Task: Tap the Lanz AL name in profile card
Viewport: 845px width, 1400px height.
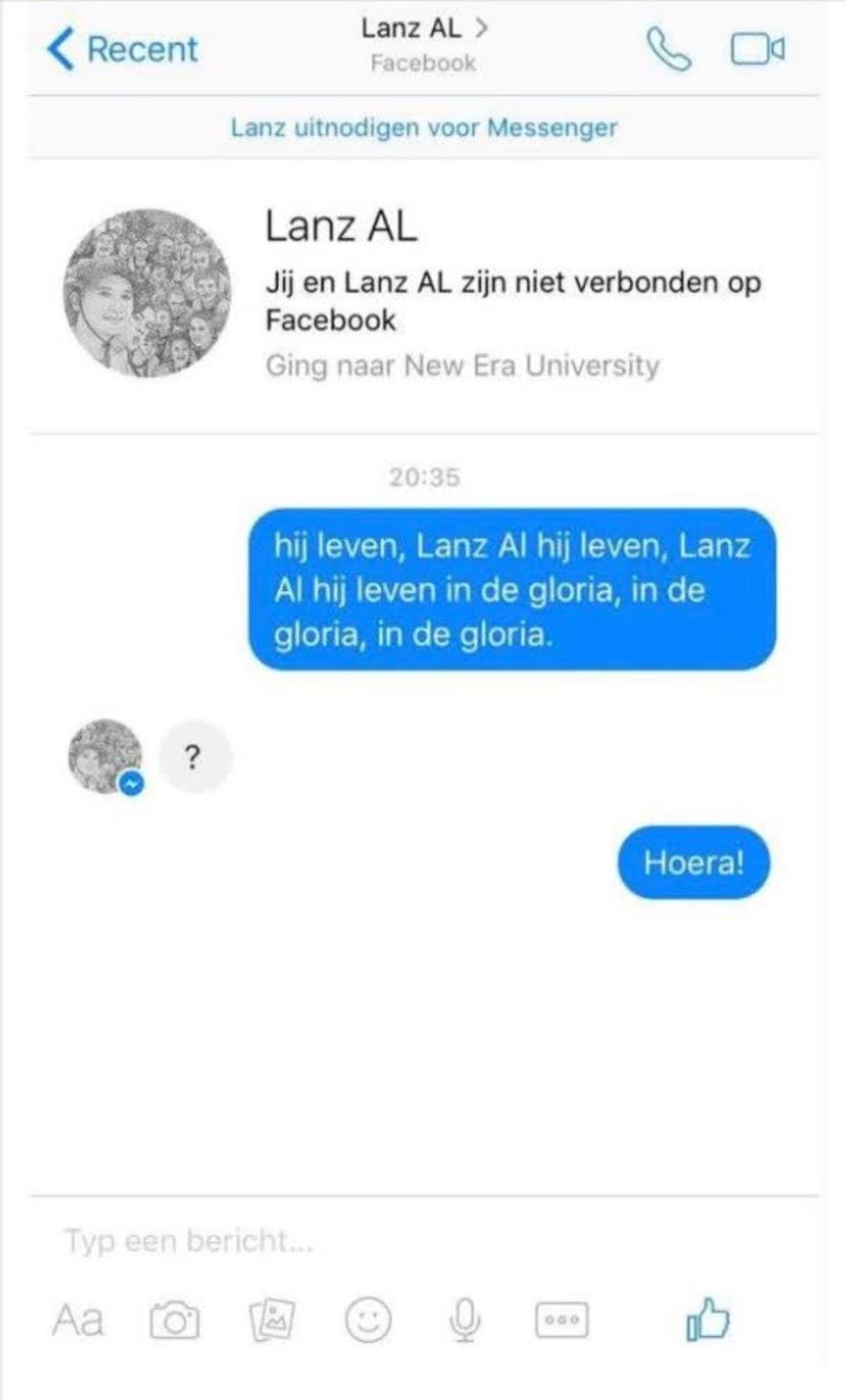Action: coord(341,227)
